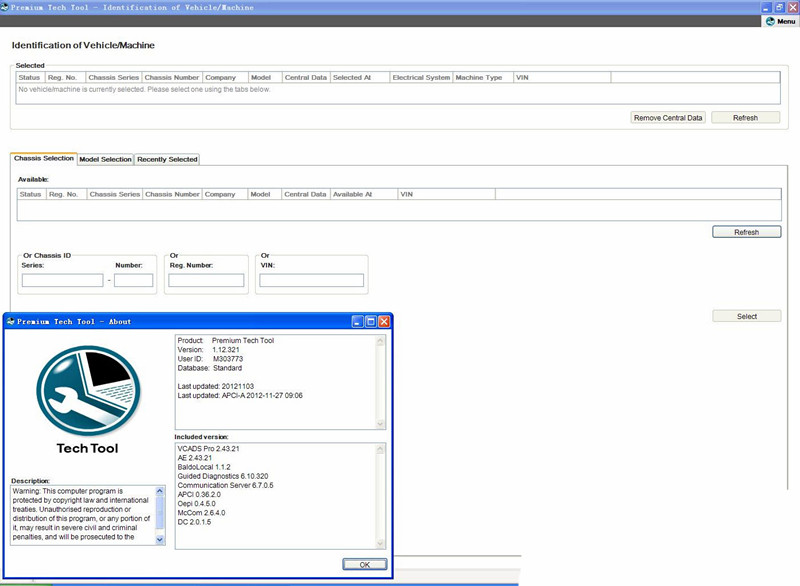Focus the Chassis ID Number field
This screenshot has width=800, height=586.
tap(134, 280)
